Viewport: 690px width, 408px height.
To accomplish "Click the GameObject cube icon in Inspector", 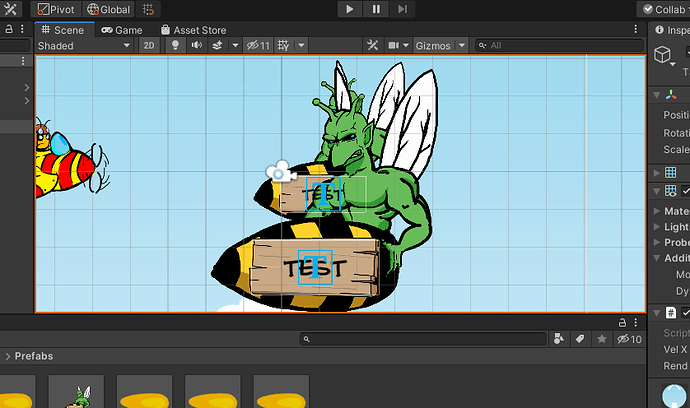I will (x=662, y=55).
